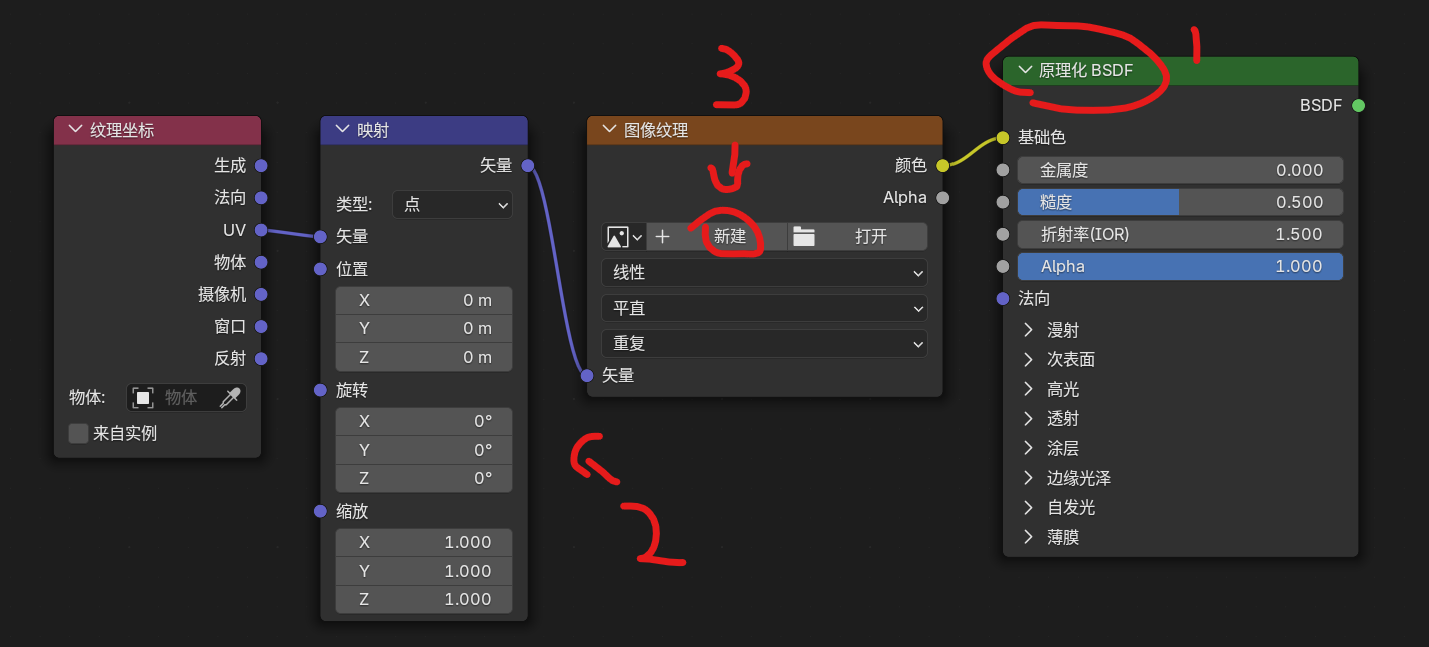The width and height of the screenshot is (1429, 647).
Task: Click the 旋转 X field
Action: (424, 421)
